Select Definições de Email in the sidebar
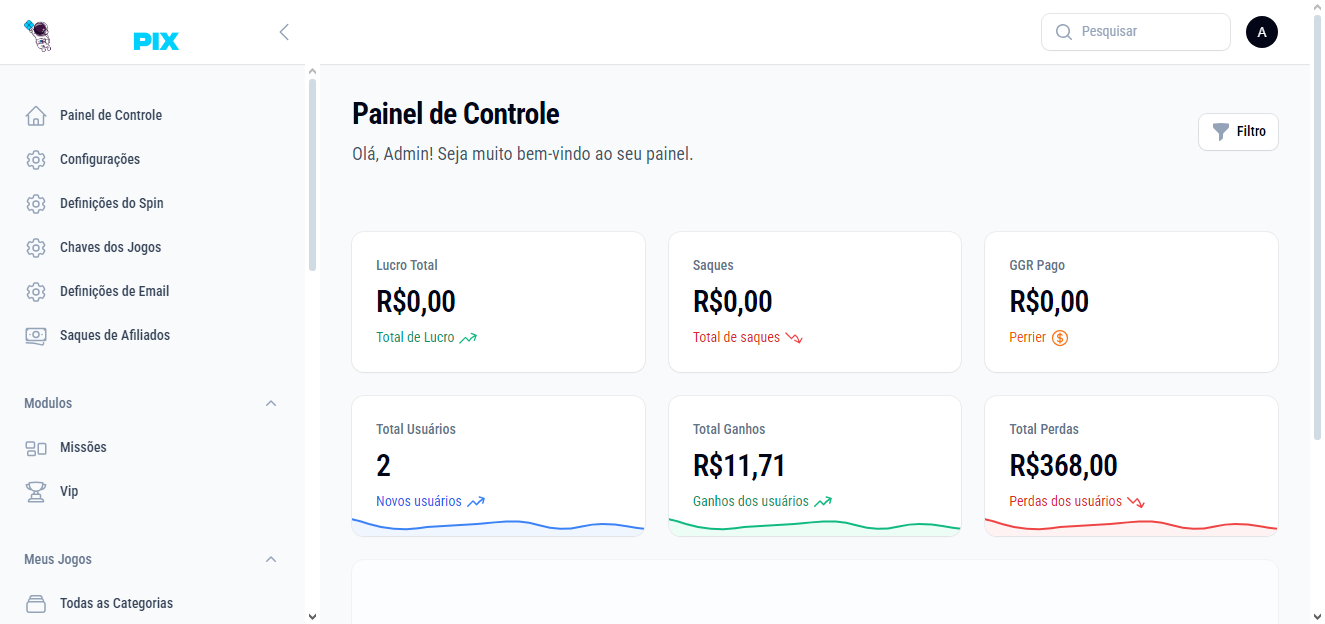The image size is (1325, 624). point(114,292)
